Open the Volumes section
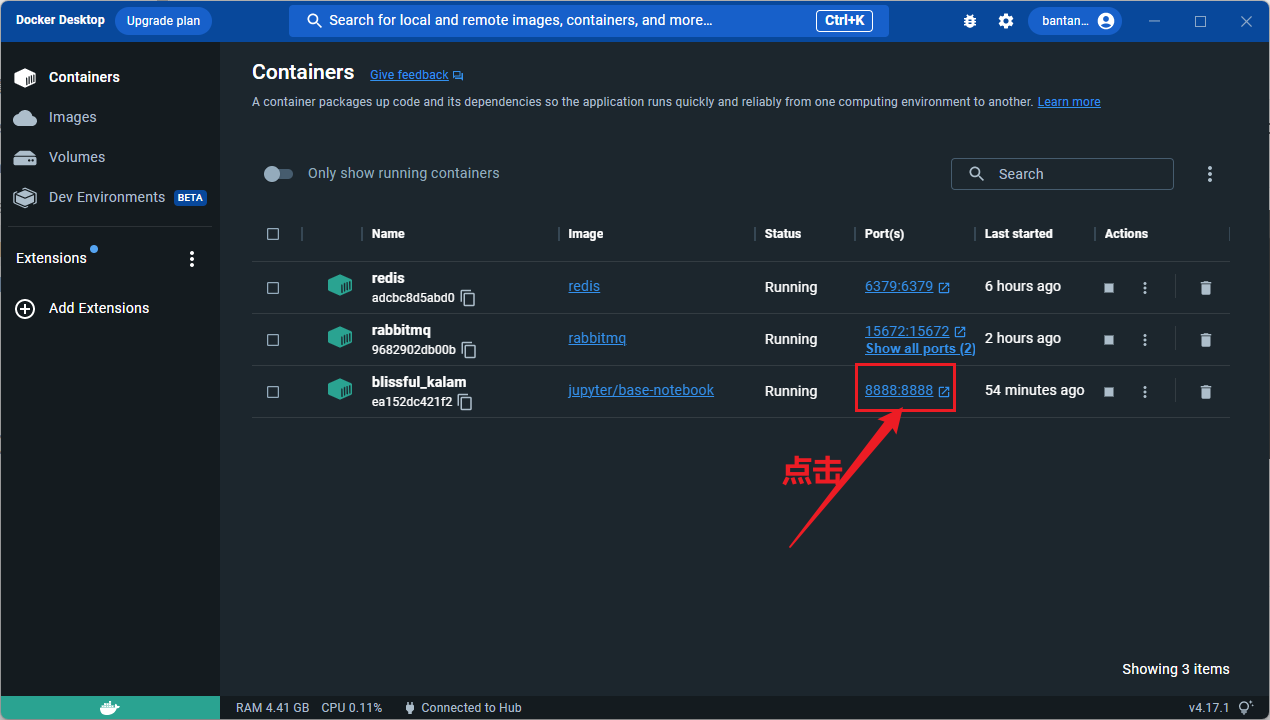This screenshot has height=720, width=1270. click(x=76, y=157)
